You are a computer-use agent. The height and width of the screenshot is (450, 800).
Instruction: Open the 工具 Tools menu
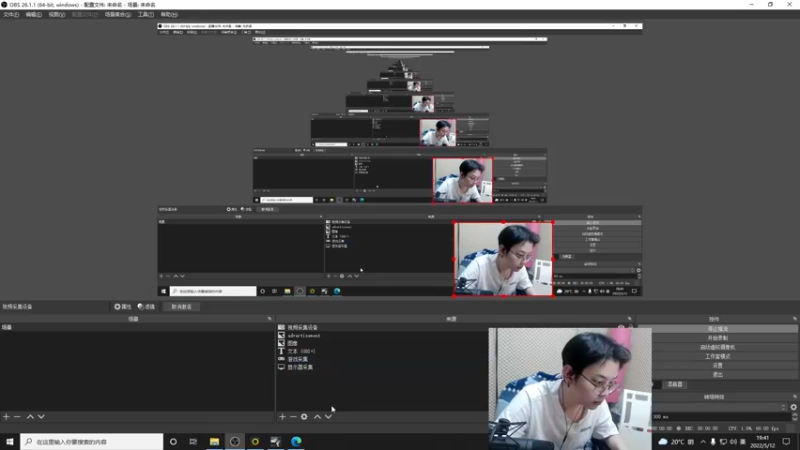click(145, 15)
